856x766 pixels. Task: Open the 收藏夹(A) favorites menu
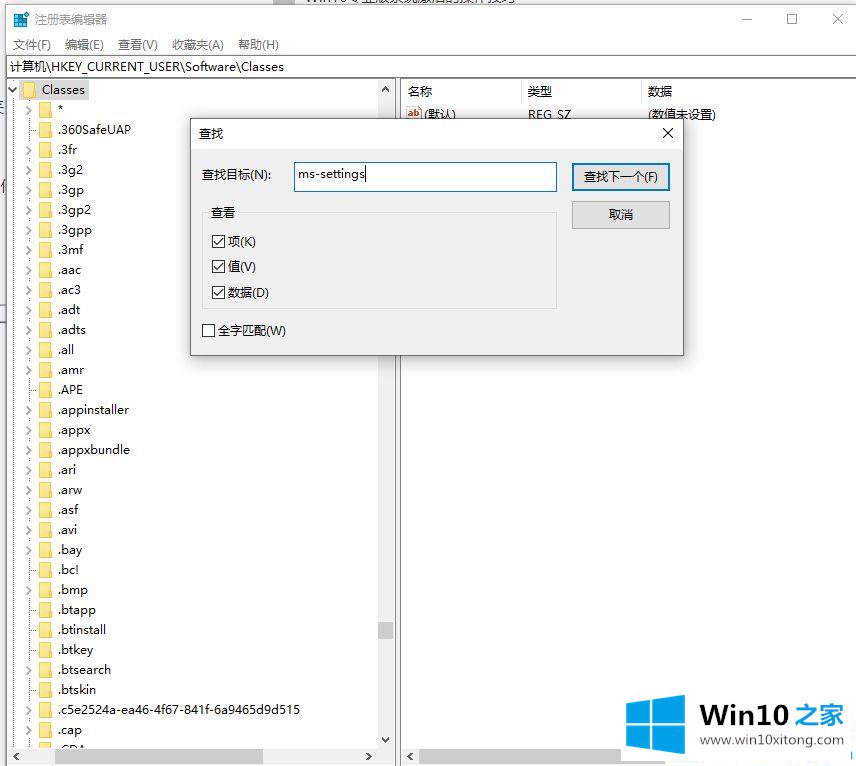click(197, 45)
